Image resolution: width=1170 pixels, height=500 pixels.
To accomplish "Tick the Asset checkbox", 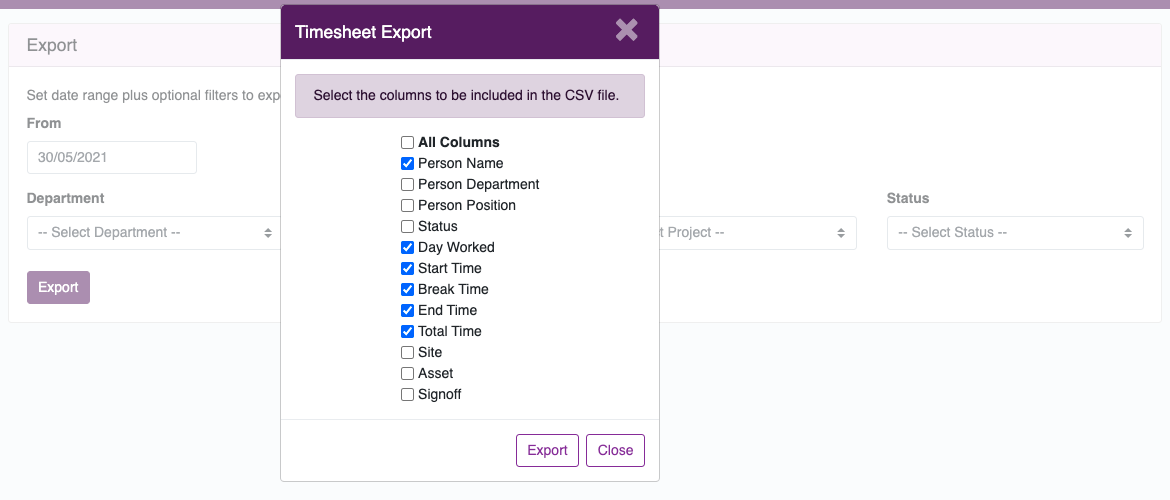I will 407,373.
